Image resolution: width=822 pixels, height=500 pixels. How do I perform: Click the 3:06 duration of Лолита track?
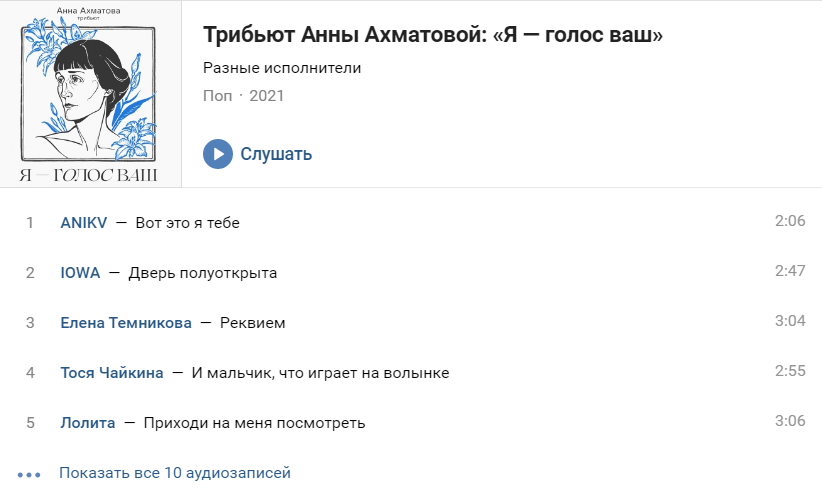tap(790, 421)
